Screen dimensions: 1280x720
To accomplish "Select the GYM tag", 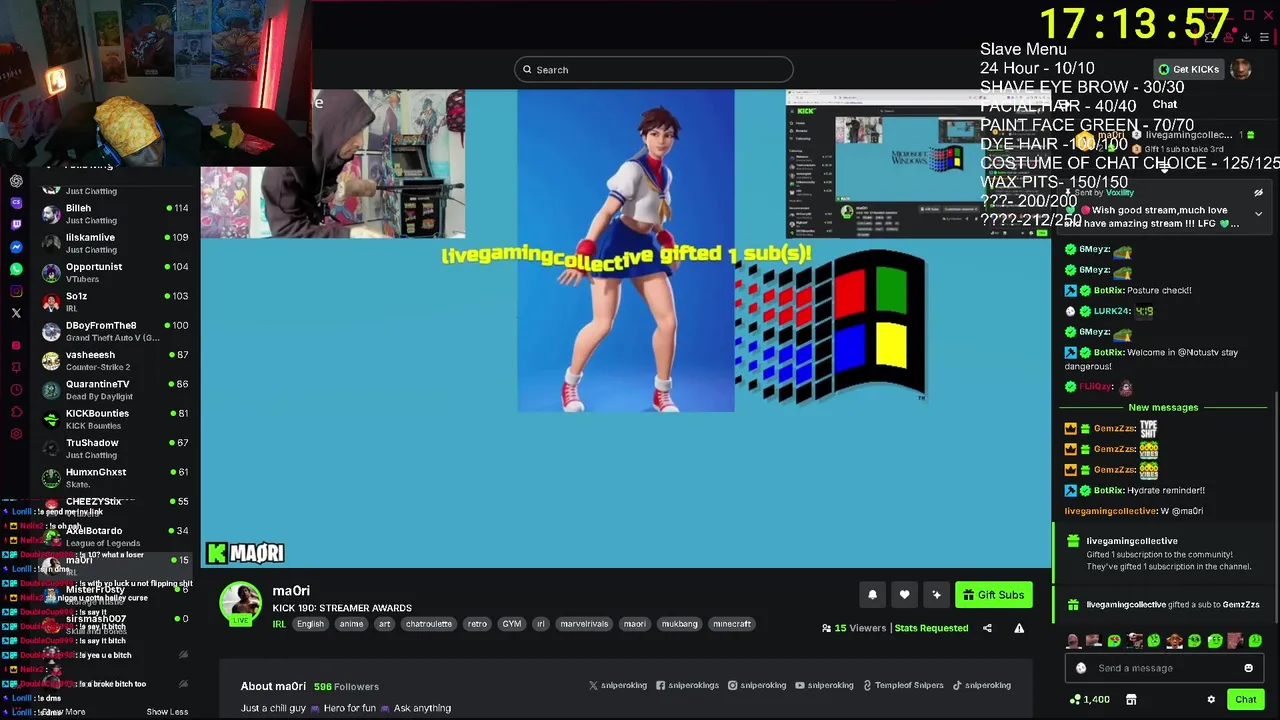I will 512,624.
